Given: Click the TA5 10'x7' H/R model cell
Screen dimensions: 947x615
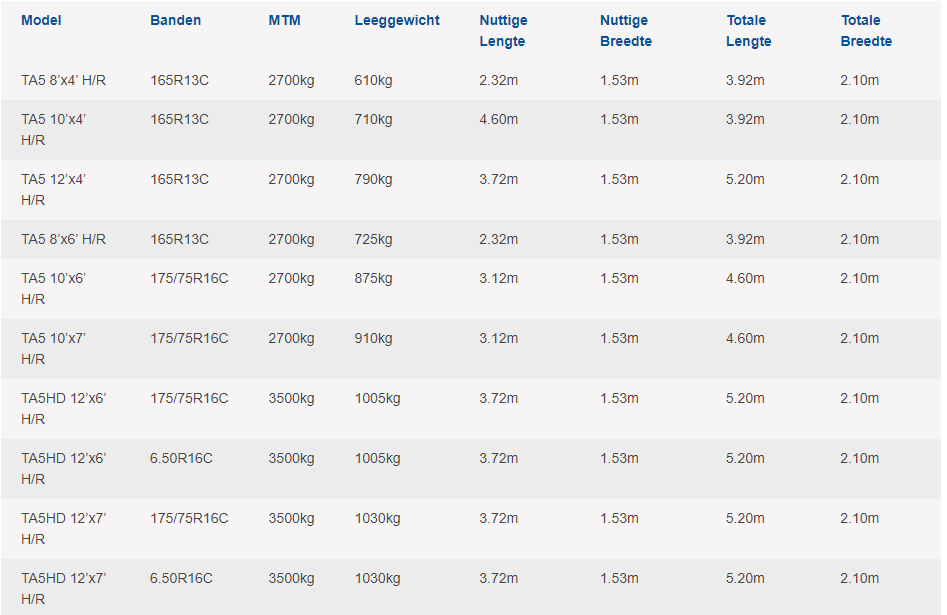Looking at the screenshot, I should 53,348.
